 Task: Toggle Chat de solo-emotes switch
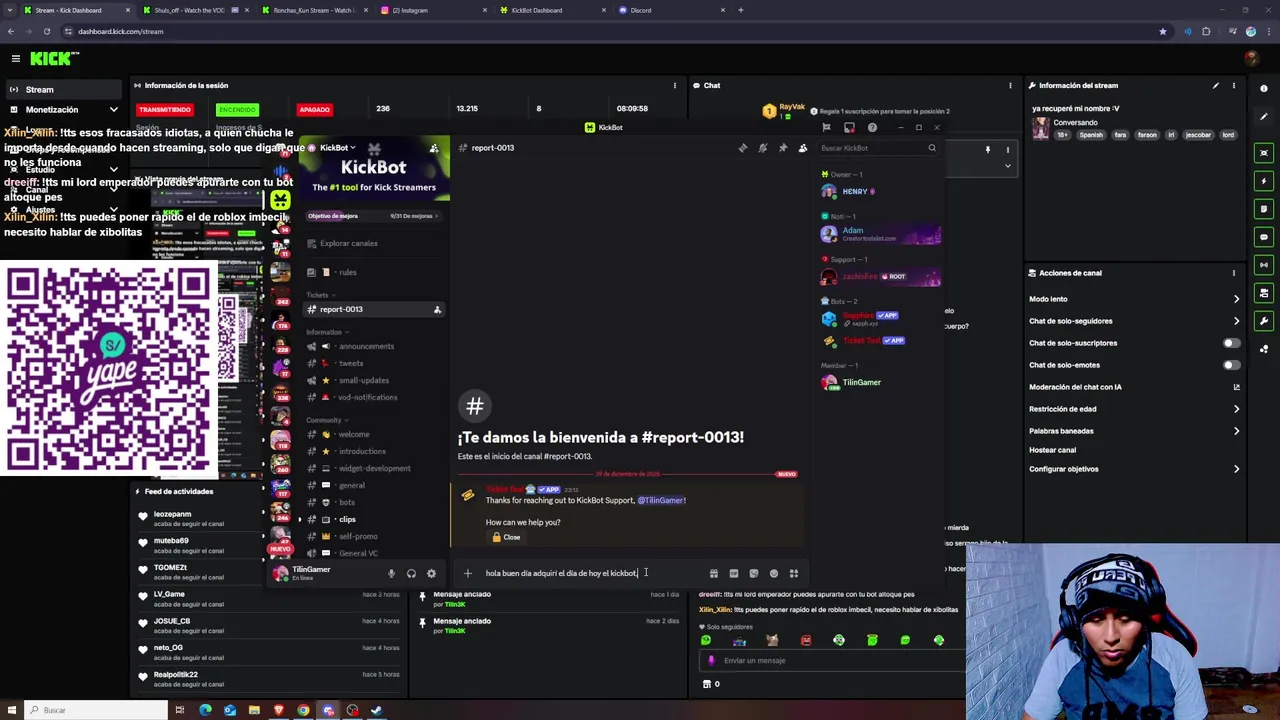pyautogui.click(x=1231, y=365)
